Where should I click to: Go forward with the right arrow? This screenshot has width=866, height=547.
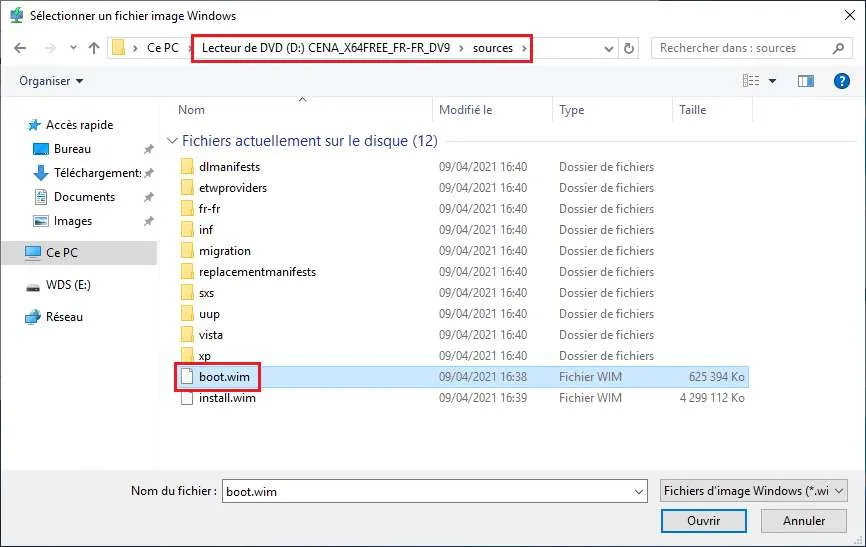pos(50,48)
